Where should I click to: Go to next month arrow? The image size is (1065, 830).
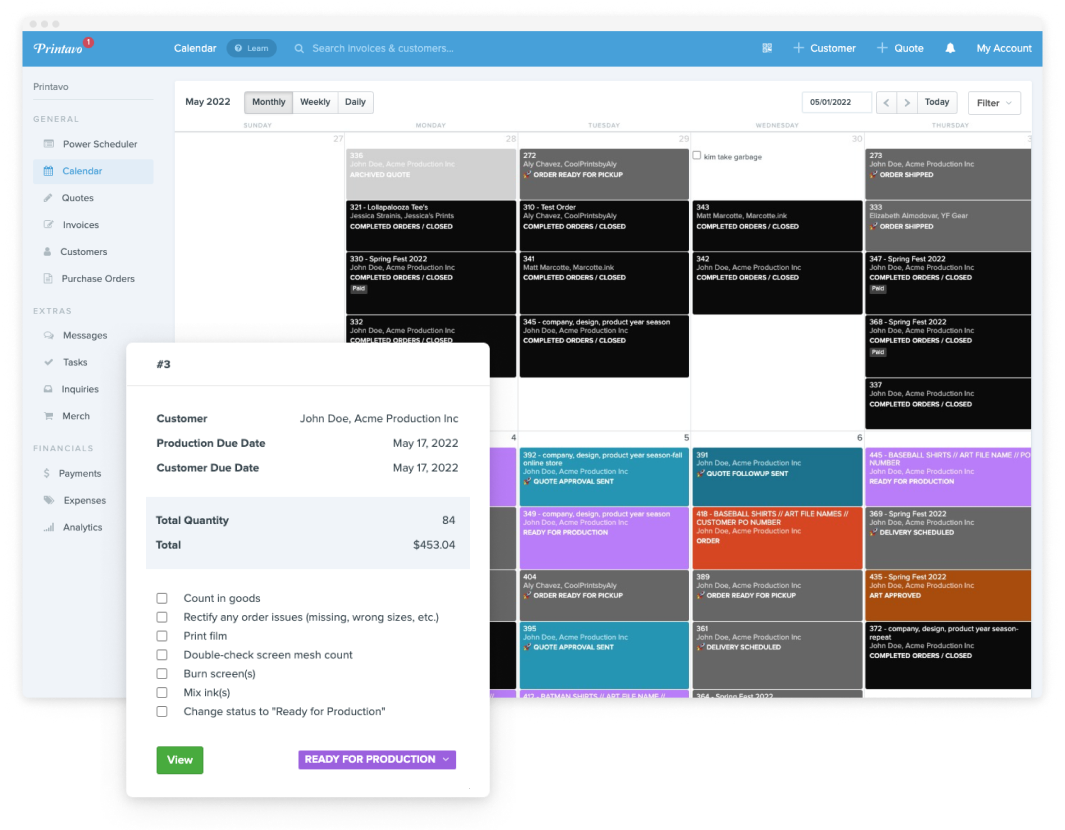tap(907, 103)
